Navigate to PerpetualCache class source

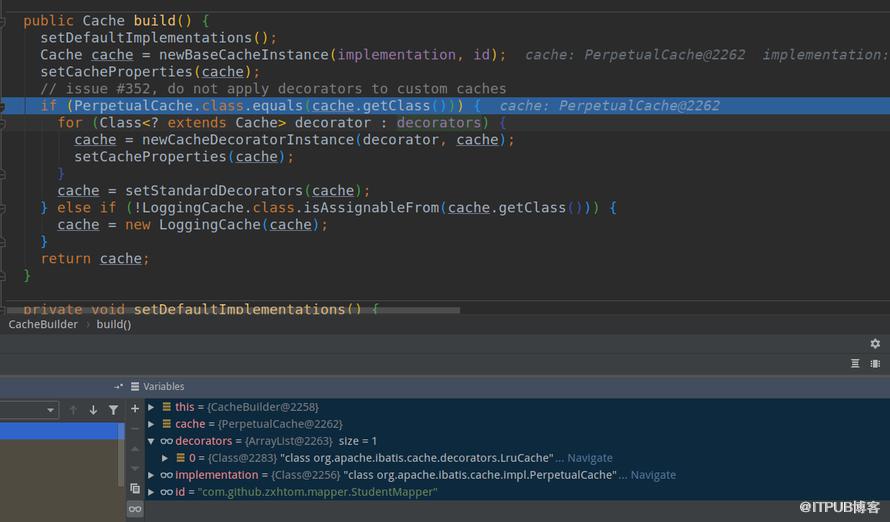click(x=653, y=475)
